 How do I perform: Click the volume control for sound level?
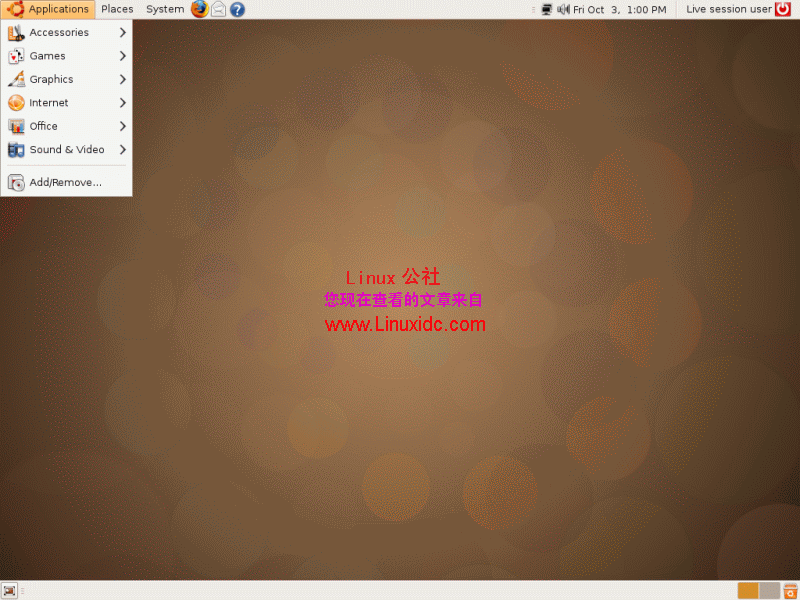click(x=564, y=9)
